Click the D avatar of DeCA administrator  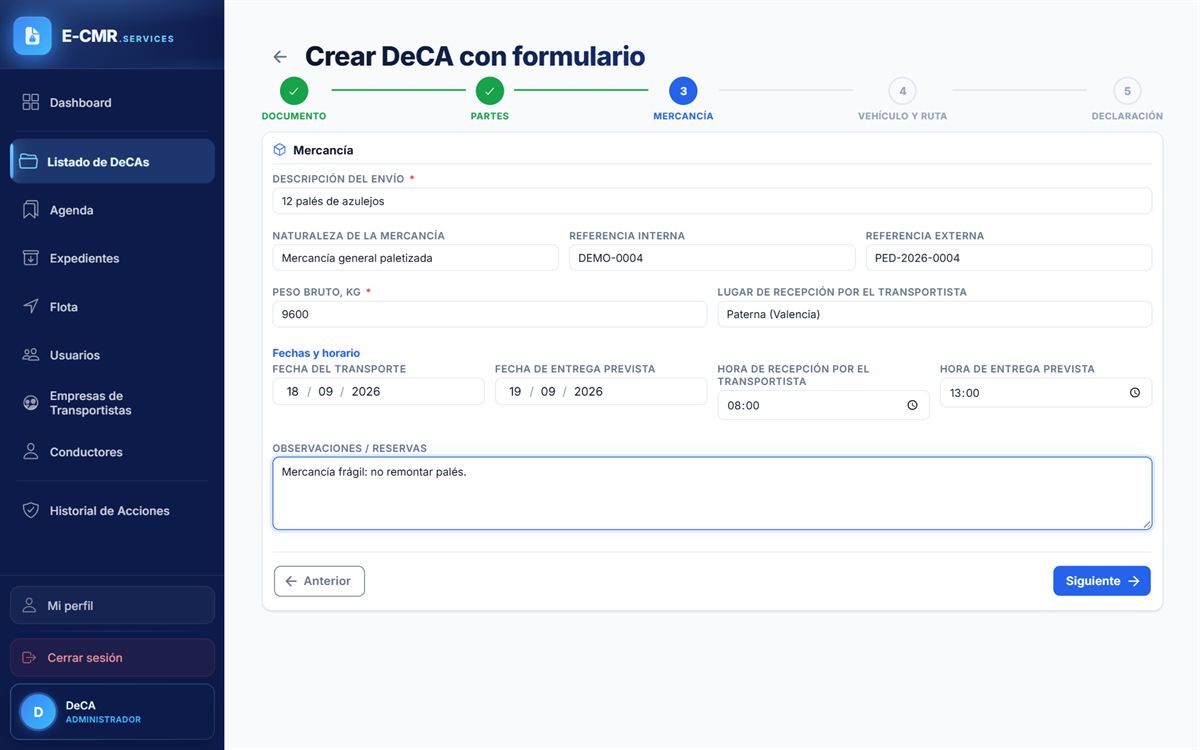[38, 712]
